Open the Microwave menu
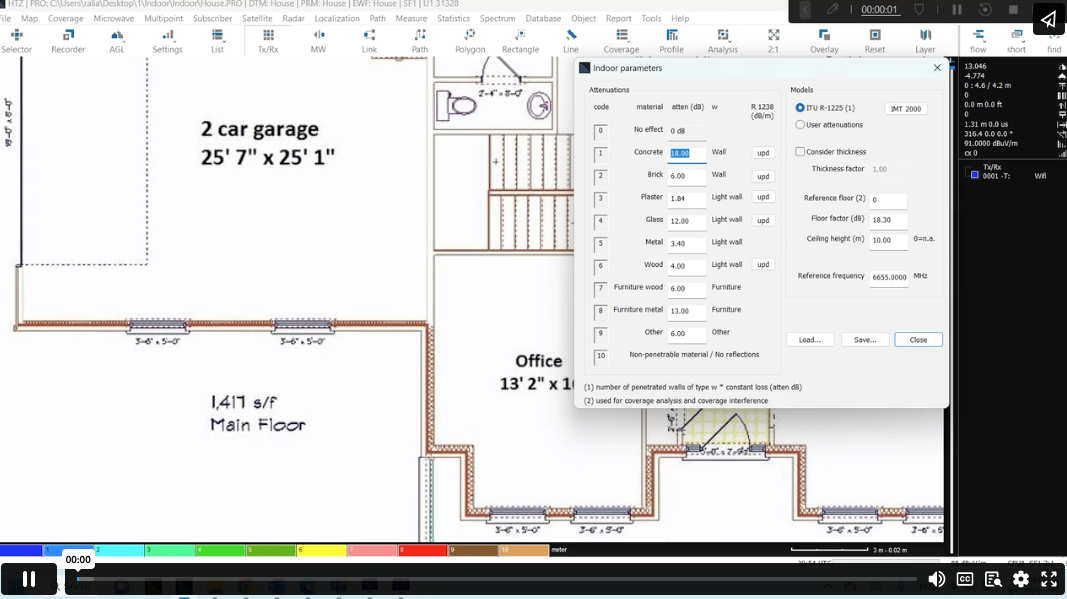The height and width of the screenshot is (599, 1067). point(114,18)
